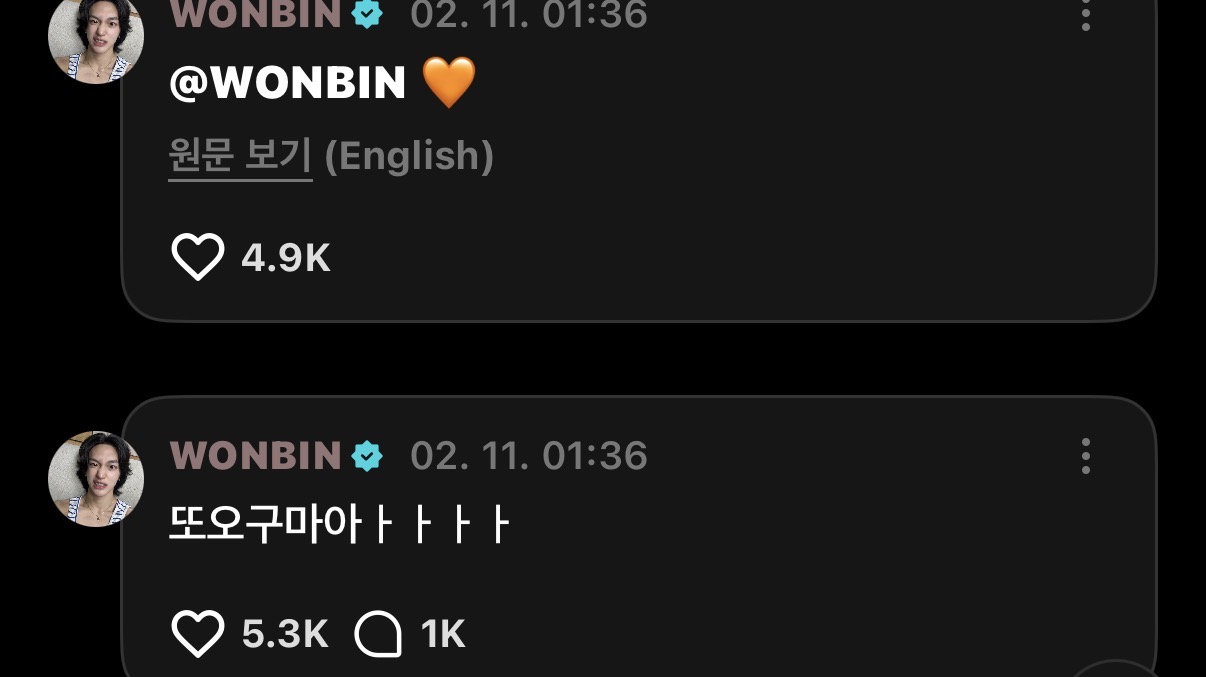Tap the 4.9K like count
The image size is (1206, 677).
[286, 259]
